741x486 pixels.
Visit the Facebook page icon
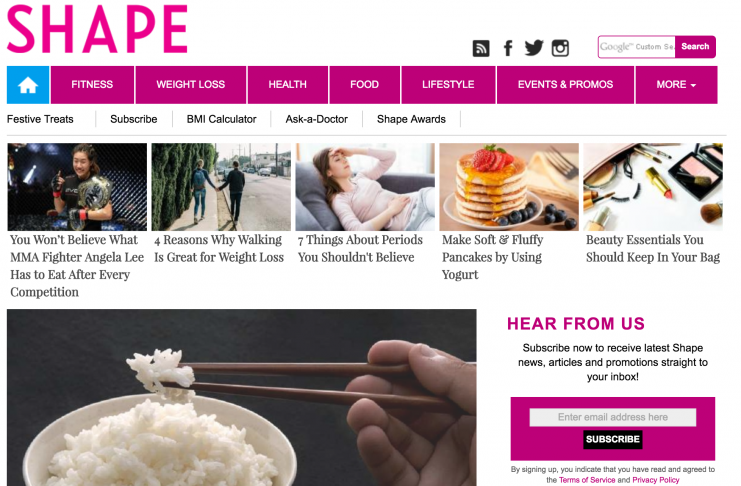click(x=508, y=48)
